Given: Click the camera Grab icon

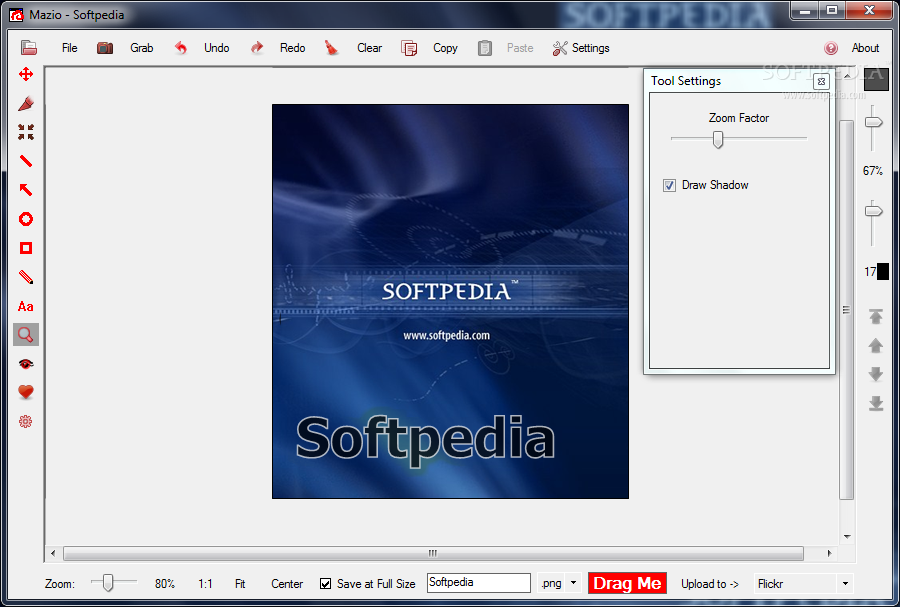Looking at the screenshot, I should pos(104,48).
